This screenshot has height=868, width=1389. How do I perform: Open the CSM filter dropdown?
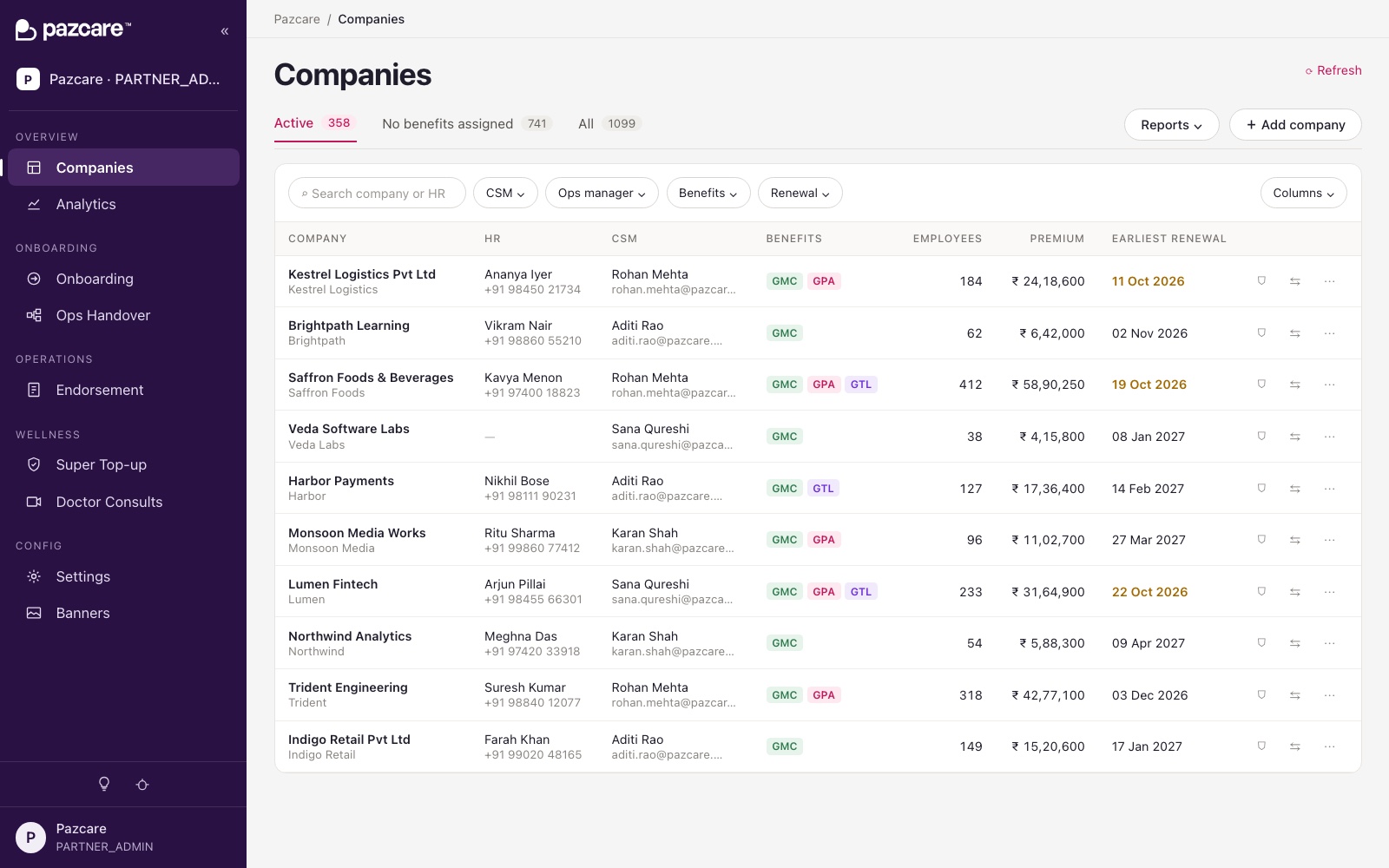pos(505,193)
